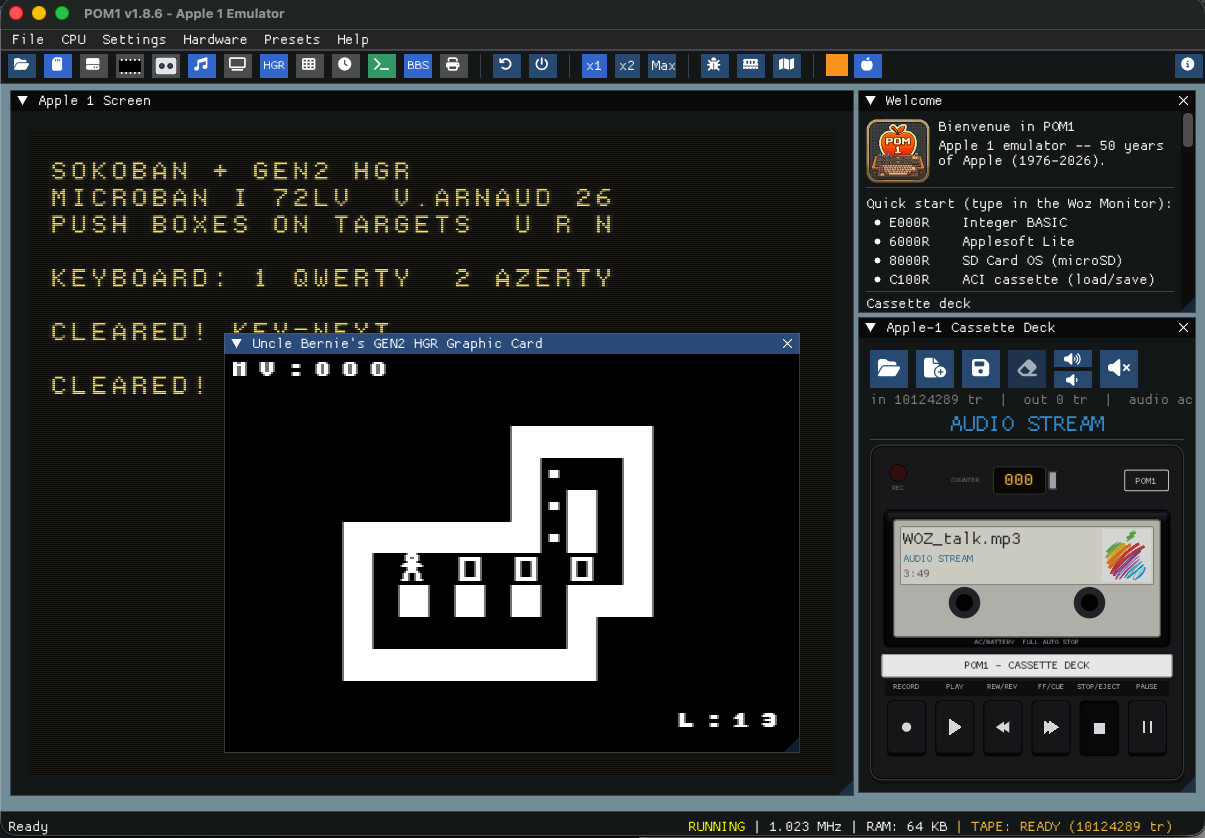Collapse the Apple 1 Screen panel
The image size is (1205, 838).
[x=22, y=100]
